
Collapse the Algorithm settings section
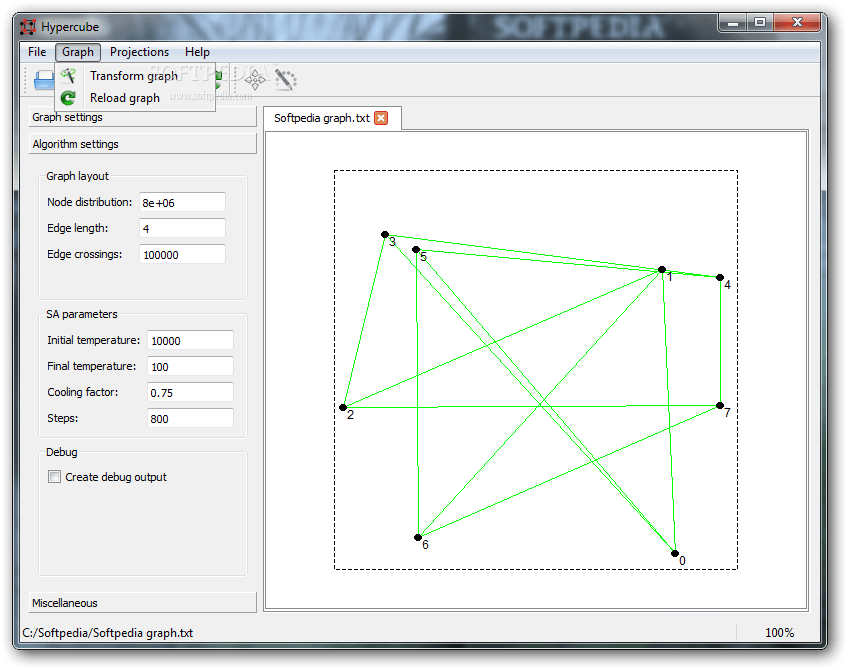tap(142, 144)
